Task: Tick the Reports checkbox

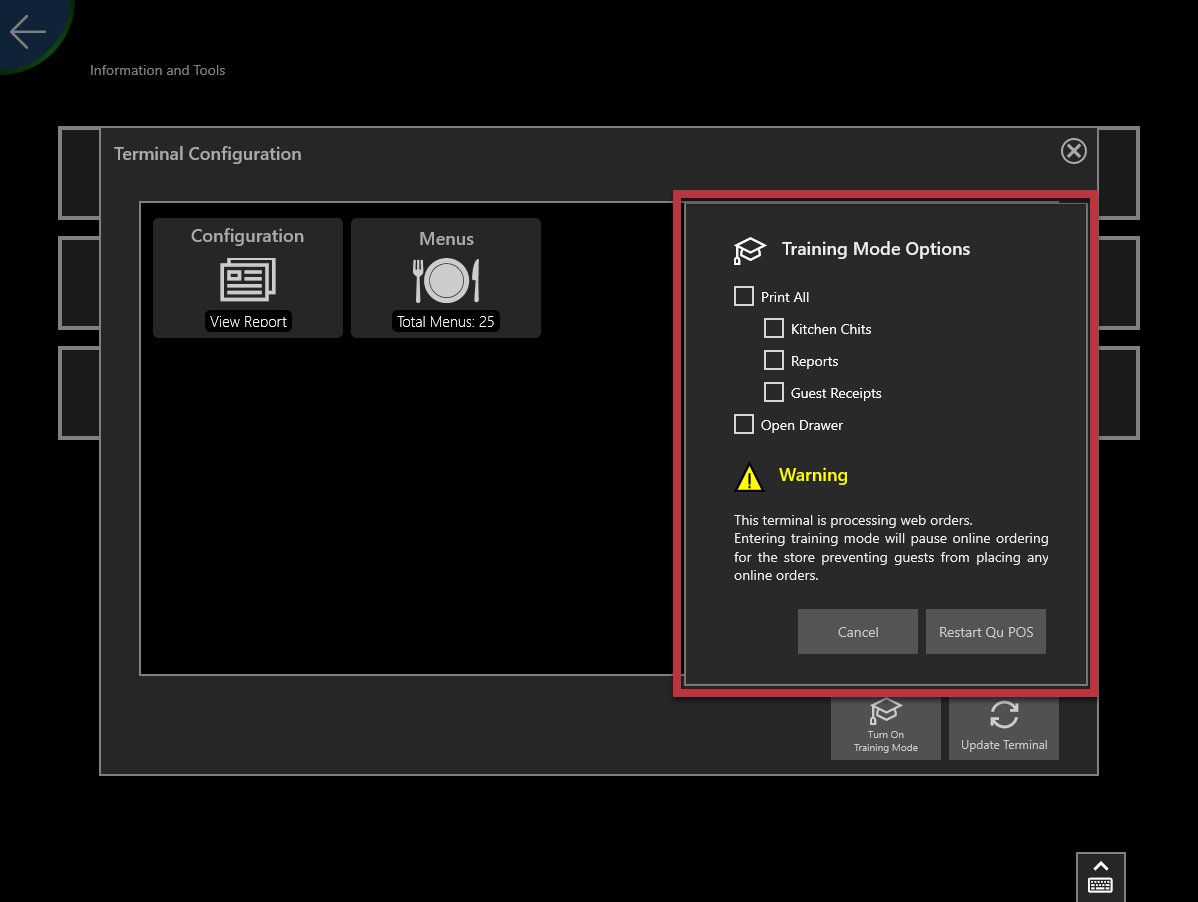Action: click(774, 360)
